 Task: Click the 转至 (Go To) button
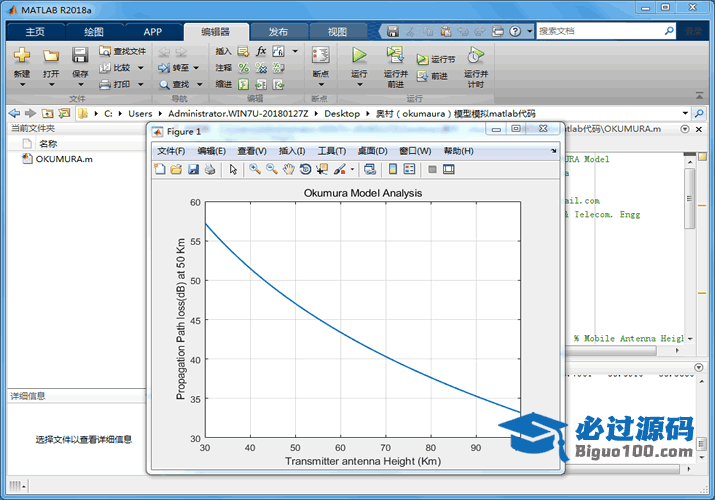pos(174,68)
